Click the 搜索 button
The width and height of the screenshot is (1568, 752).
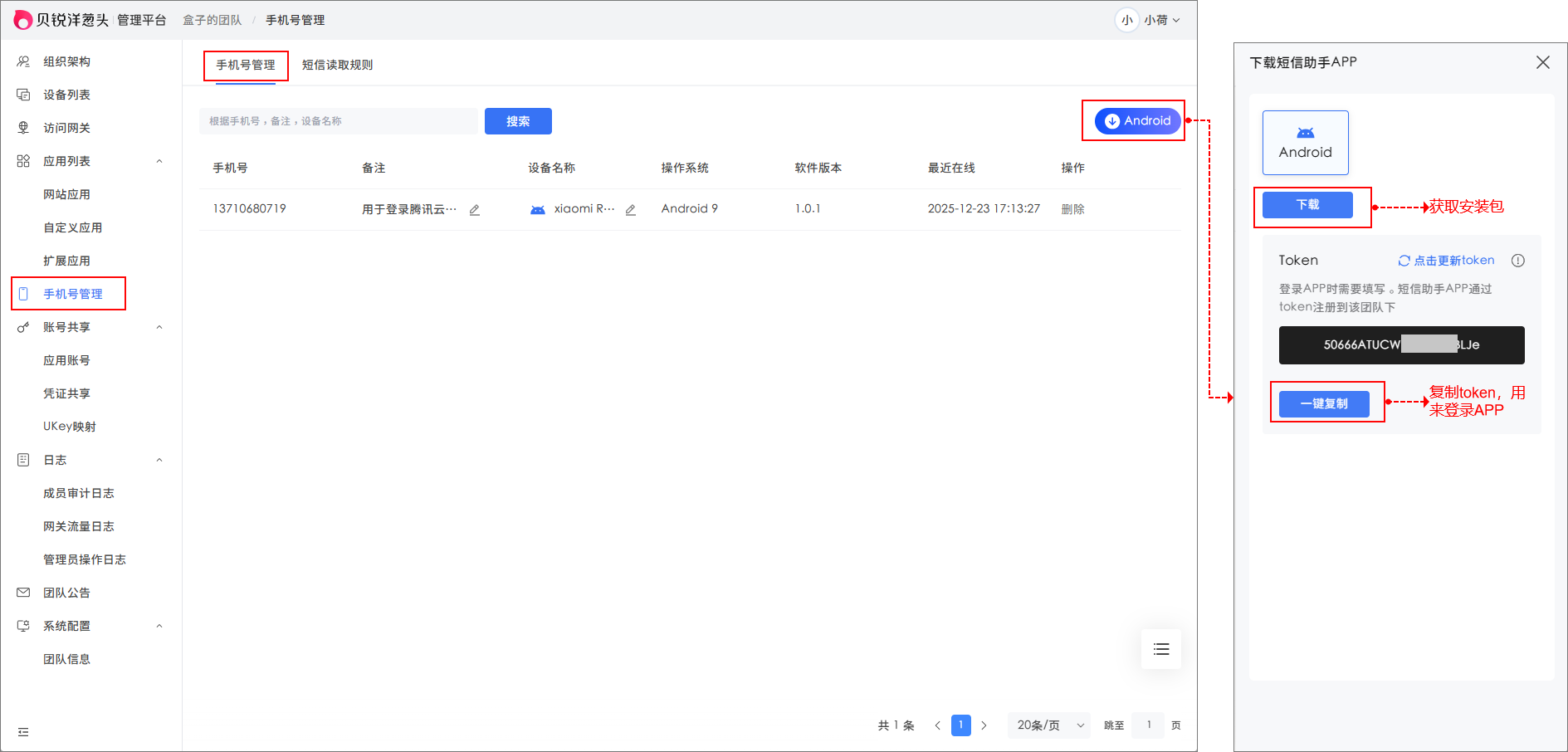pos(518,121)
